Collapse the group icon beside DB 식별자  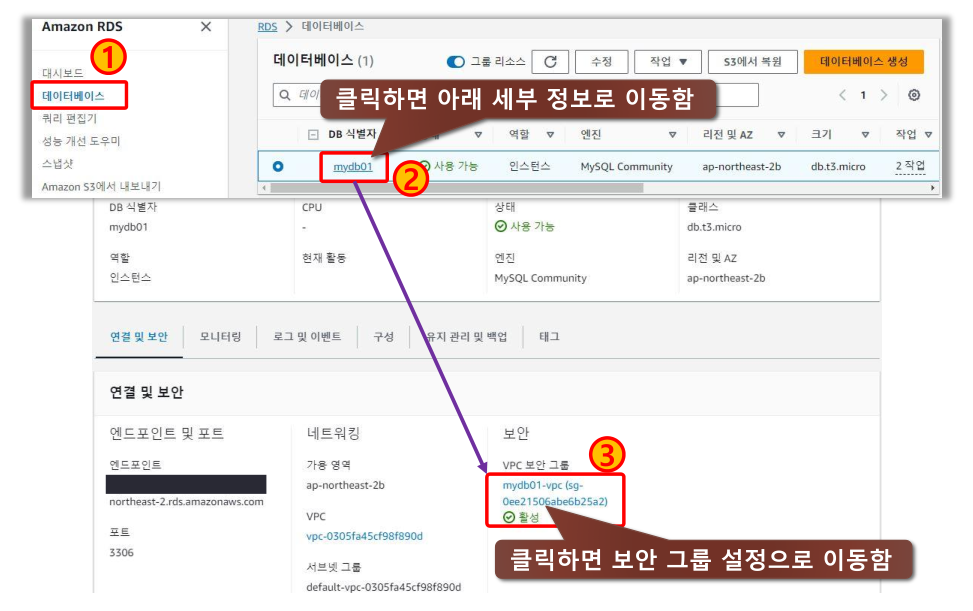[x=313, y=135]
